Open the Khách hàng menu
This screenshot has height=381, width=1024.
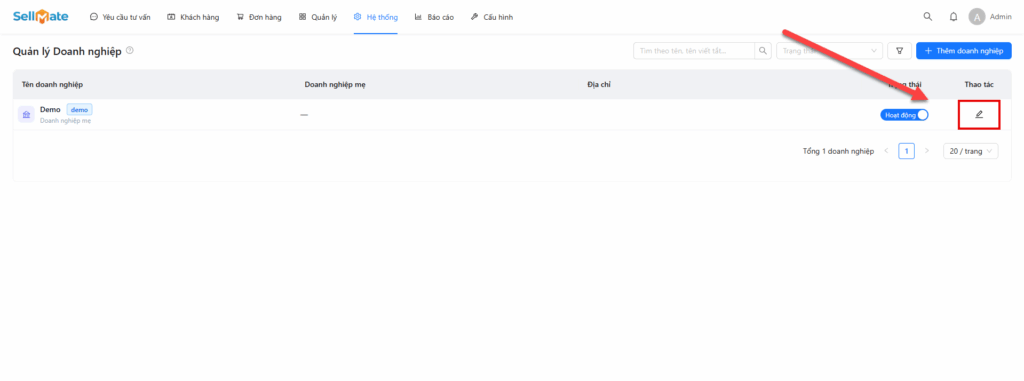click(x=193, y=17)
